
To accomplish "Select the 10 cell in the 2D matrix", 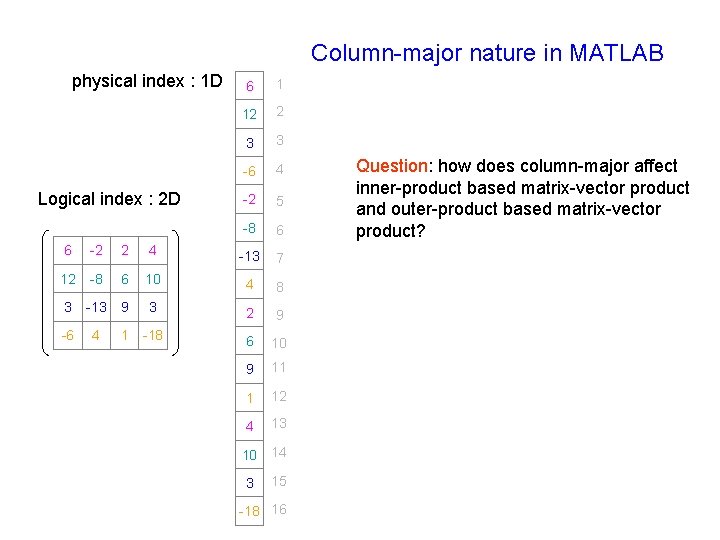I will coord(152,279).
